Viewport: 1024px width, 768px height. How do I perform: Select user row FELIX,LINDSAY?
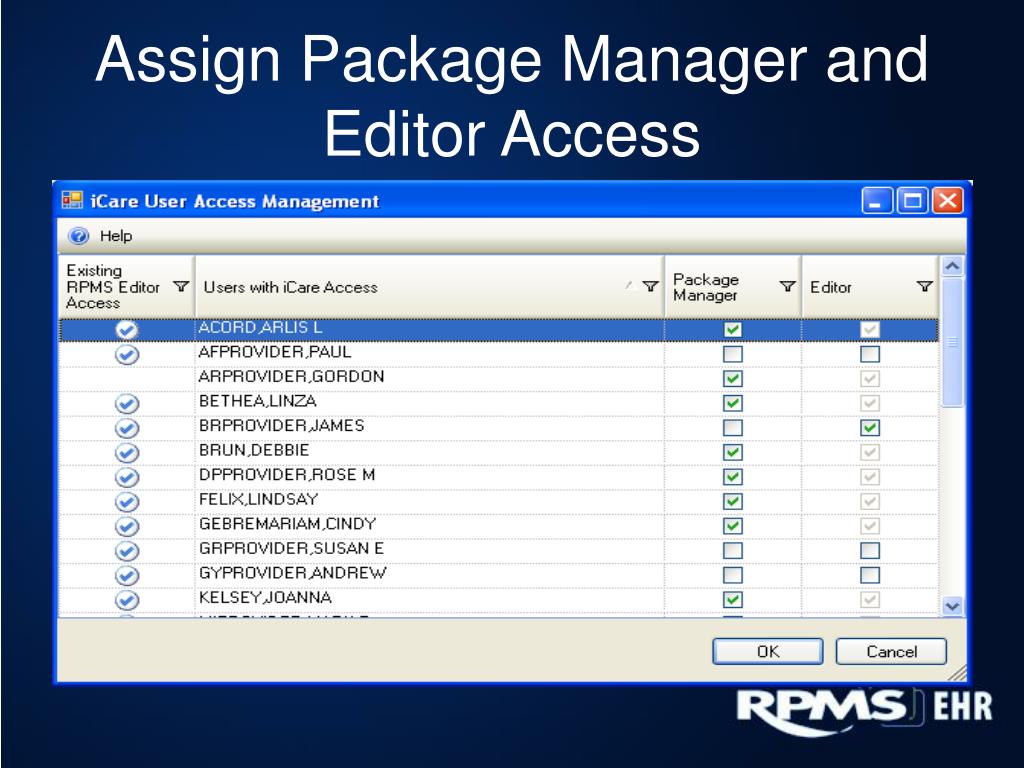coord(498,502)
